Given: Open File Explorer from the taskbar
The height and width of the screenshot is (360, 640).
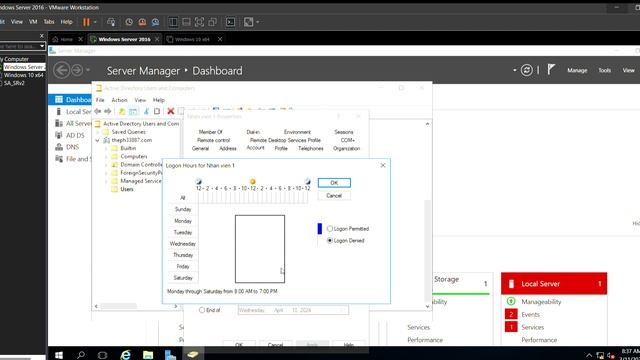Looking at the screenshot, I should click(148, 354).
